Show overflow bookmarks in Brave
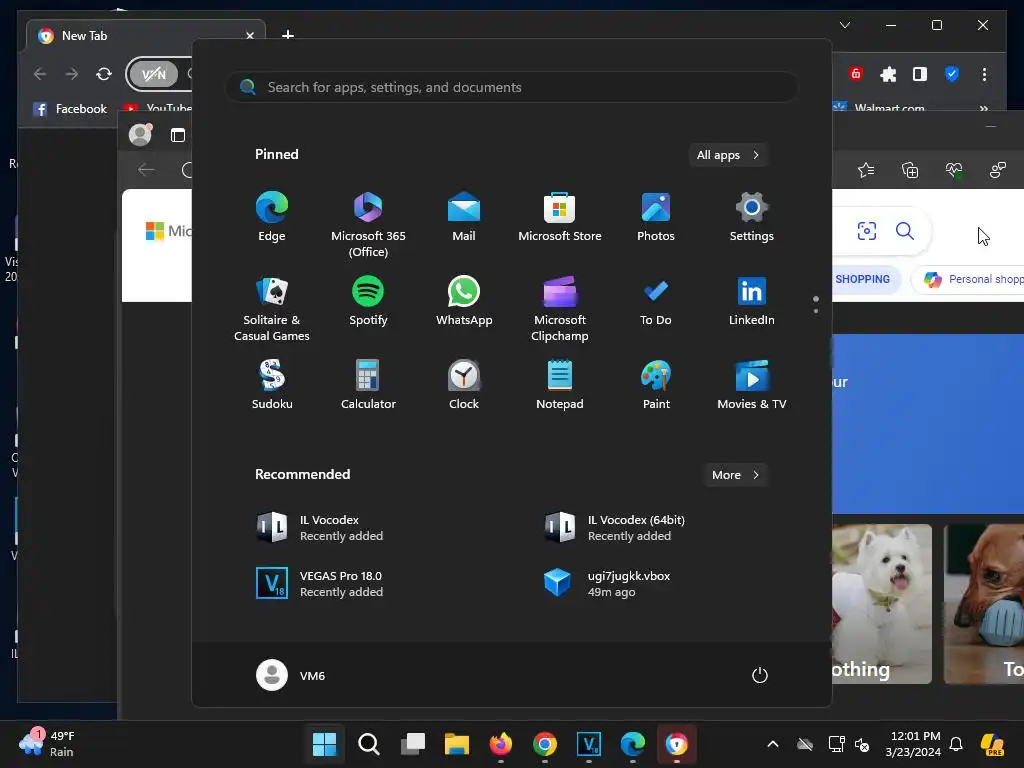The width and height of the screenshot is (1024, 768). click(x=984, y=108)
